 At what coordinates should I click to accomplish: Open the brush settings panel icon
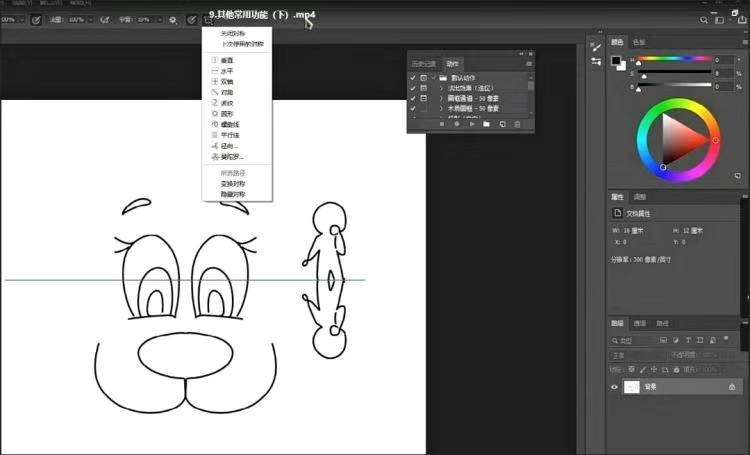[x=36, y=19]
